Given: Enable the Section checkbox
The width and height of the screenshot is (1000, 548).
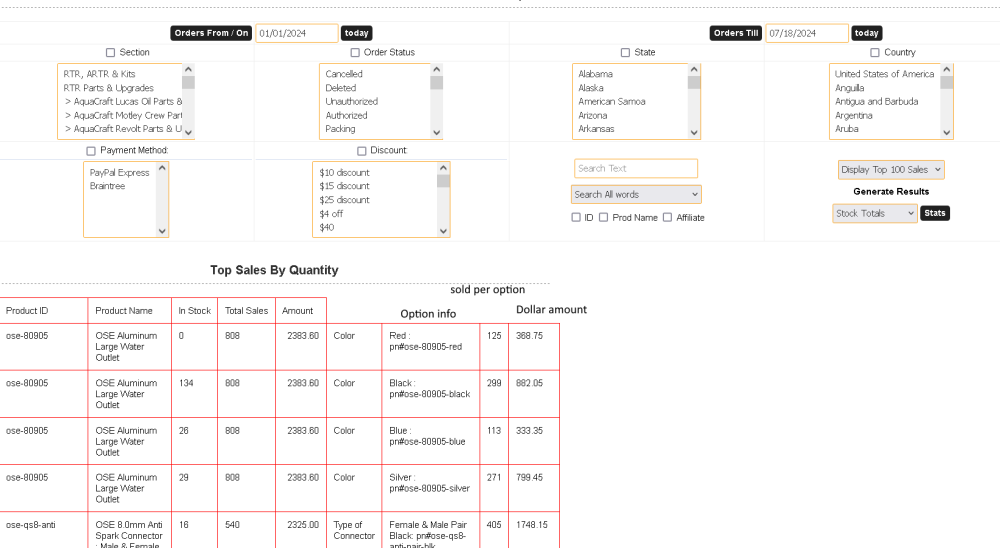Looking at the screenshot, I should (111, 53).
